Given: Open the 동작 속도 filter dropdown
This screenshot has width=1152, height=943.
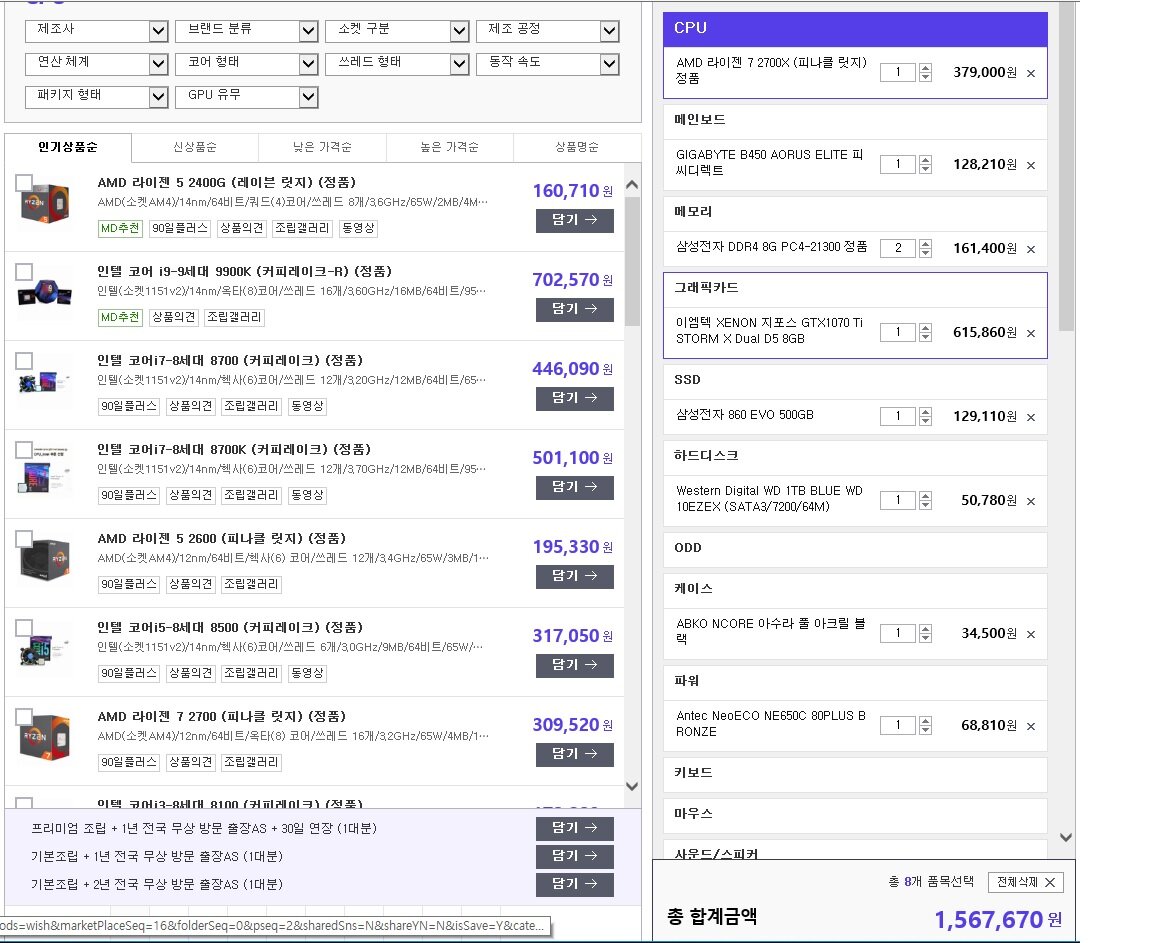Looking at the screenshot, I should [x=547, y=64].
